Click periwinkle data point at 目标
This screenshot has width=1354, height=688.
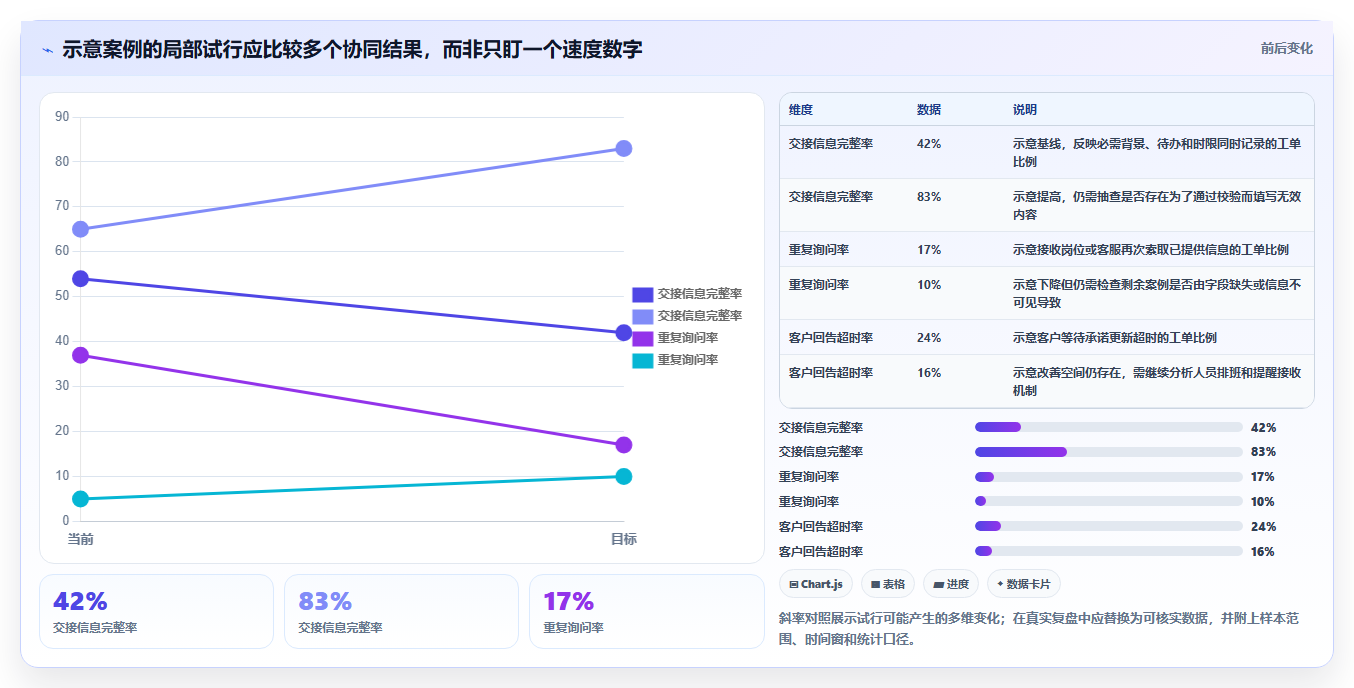(x=623, y=148)
